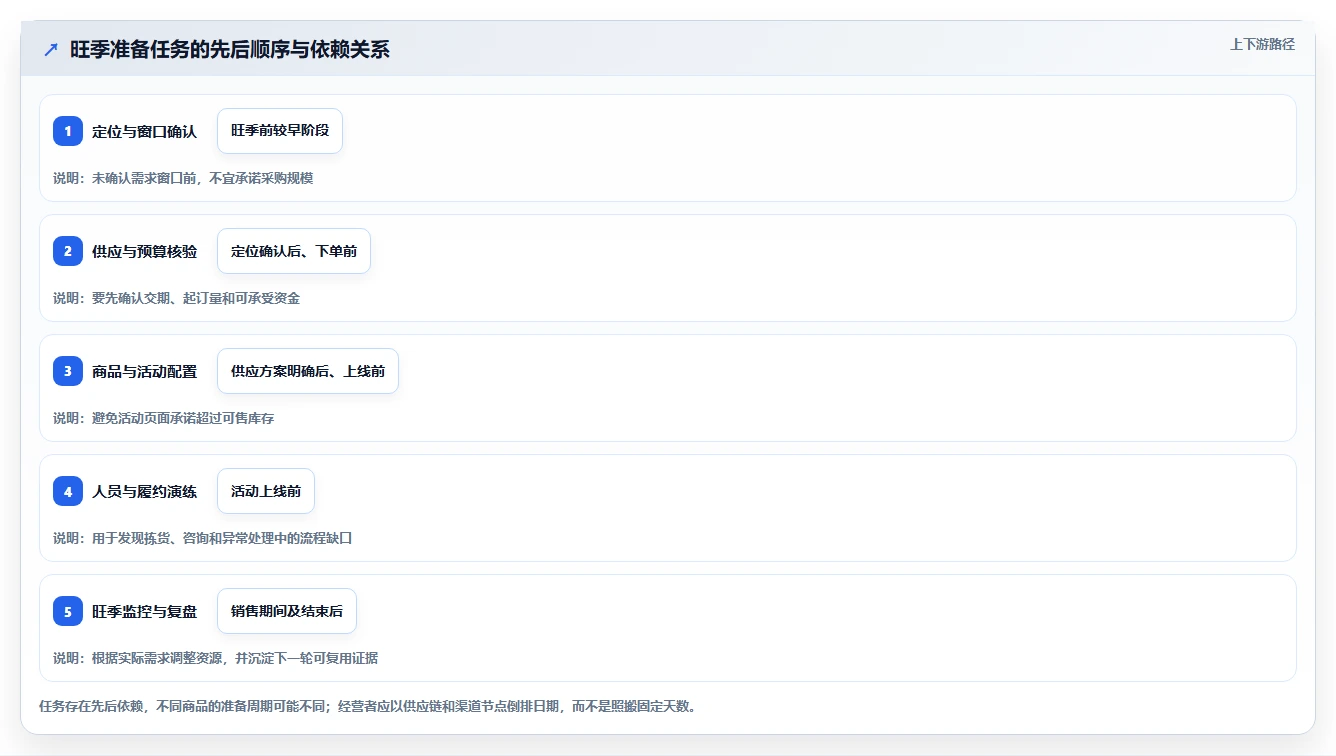Click the 供应与预算核验 step title
Image resolution: width=1336 pixels, height=756 pixels.
click(144, 251)
